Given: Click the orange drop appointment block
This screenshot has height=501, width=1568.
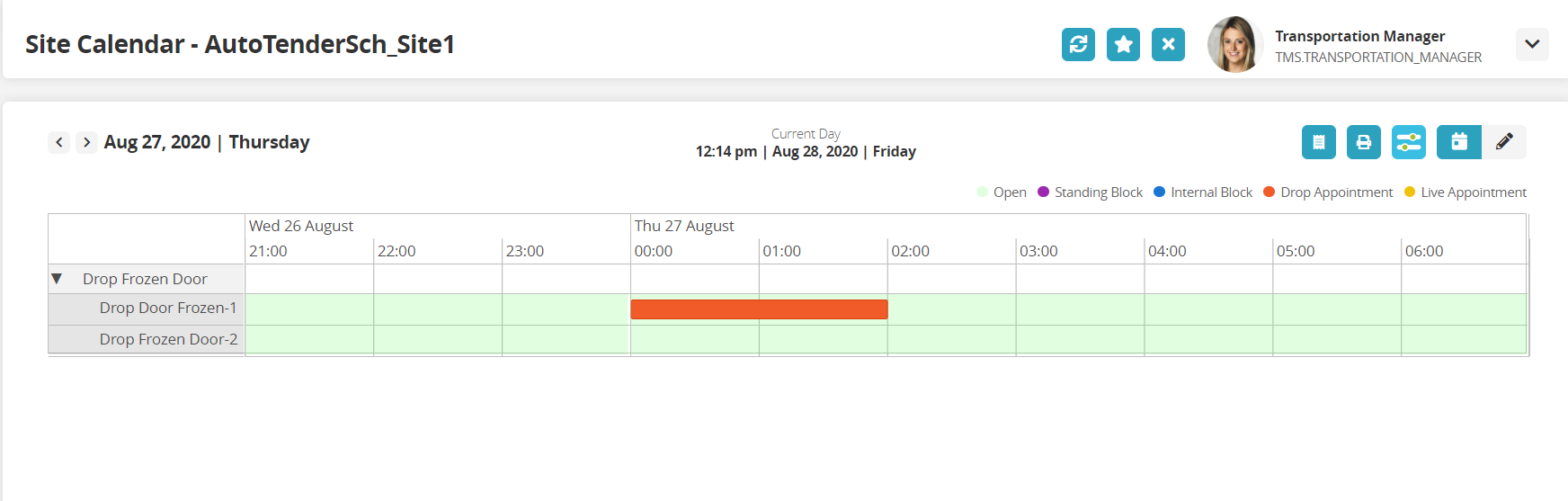Looking at the screenshot, I should (x=759, y=309).
